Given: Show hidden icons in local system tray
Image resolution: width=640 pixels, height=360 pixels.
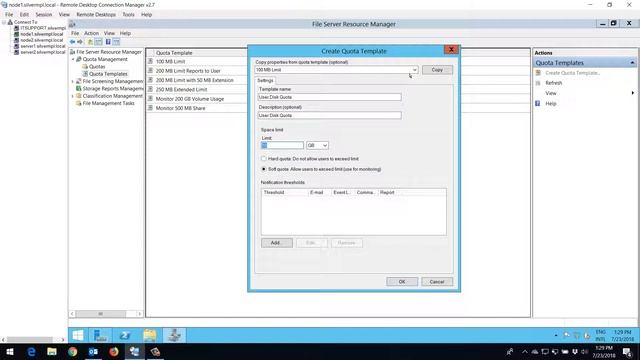Looking at the screenshot, I should [524, 351].
